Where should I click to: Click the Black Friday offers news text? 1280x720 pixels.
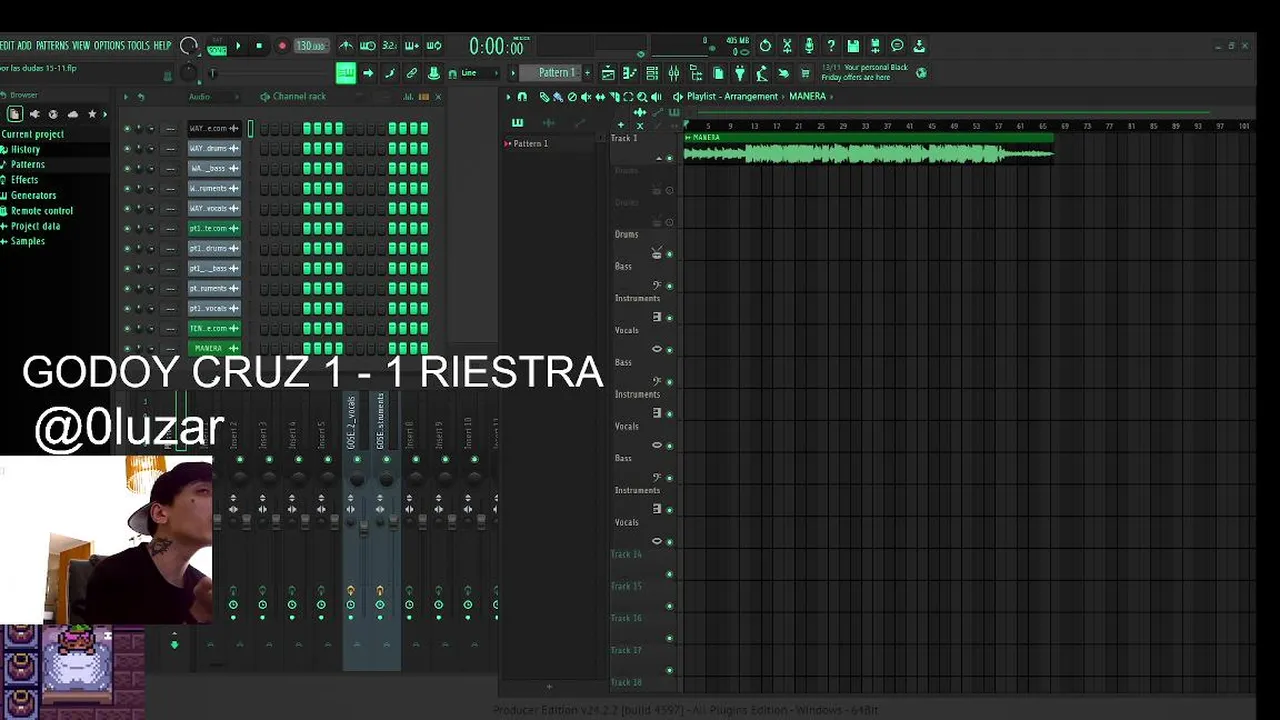coord(865,72)
